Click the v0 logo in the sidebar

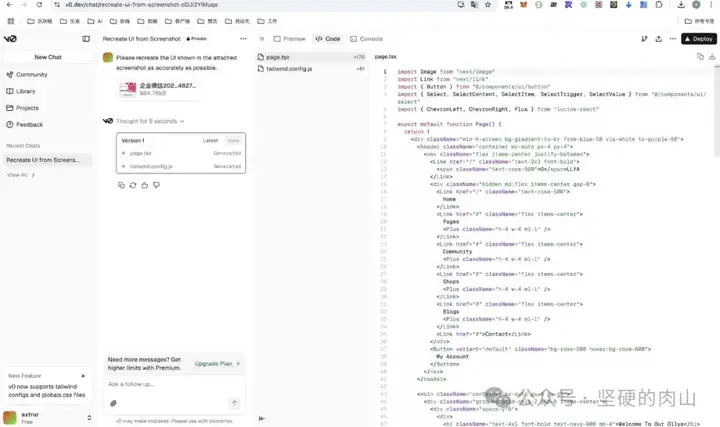click(10, 39)
